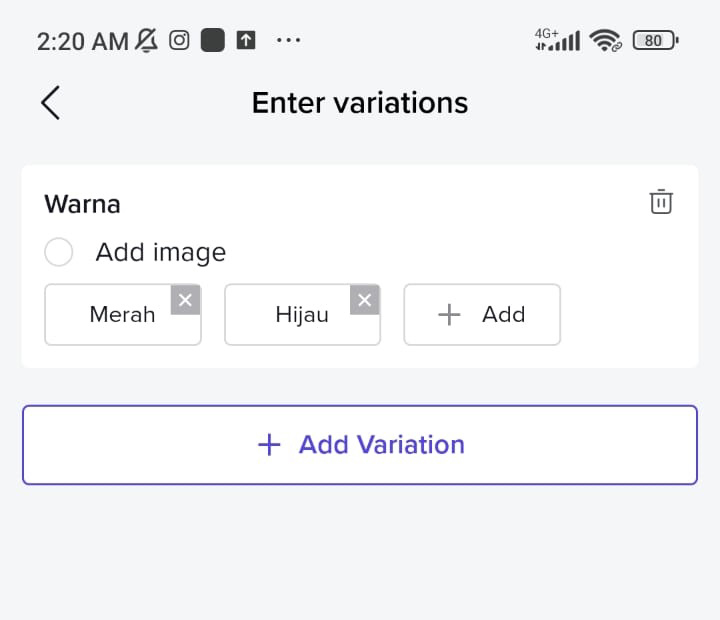Remove the Merah option

click(x=186, y=300)
